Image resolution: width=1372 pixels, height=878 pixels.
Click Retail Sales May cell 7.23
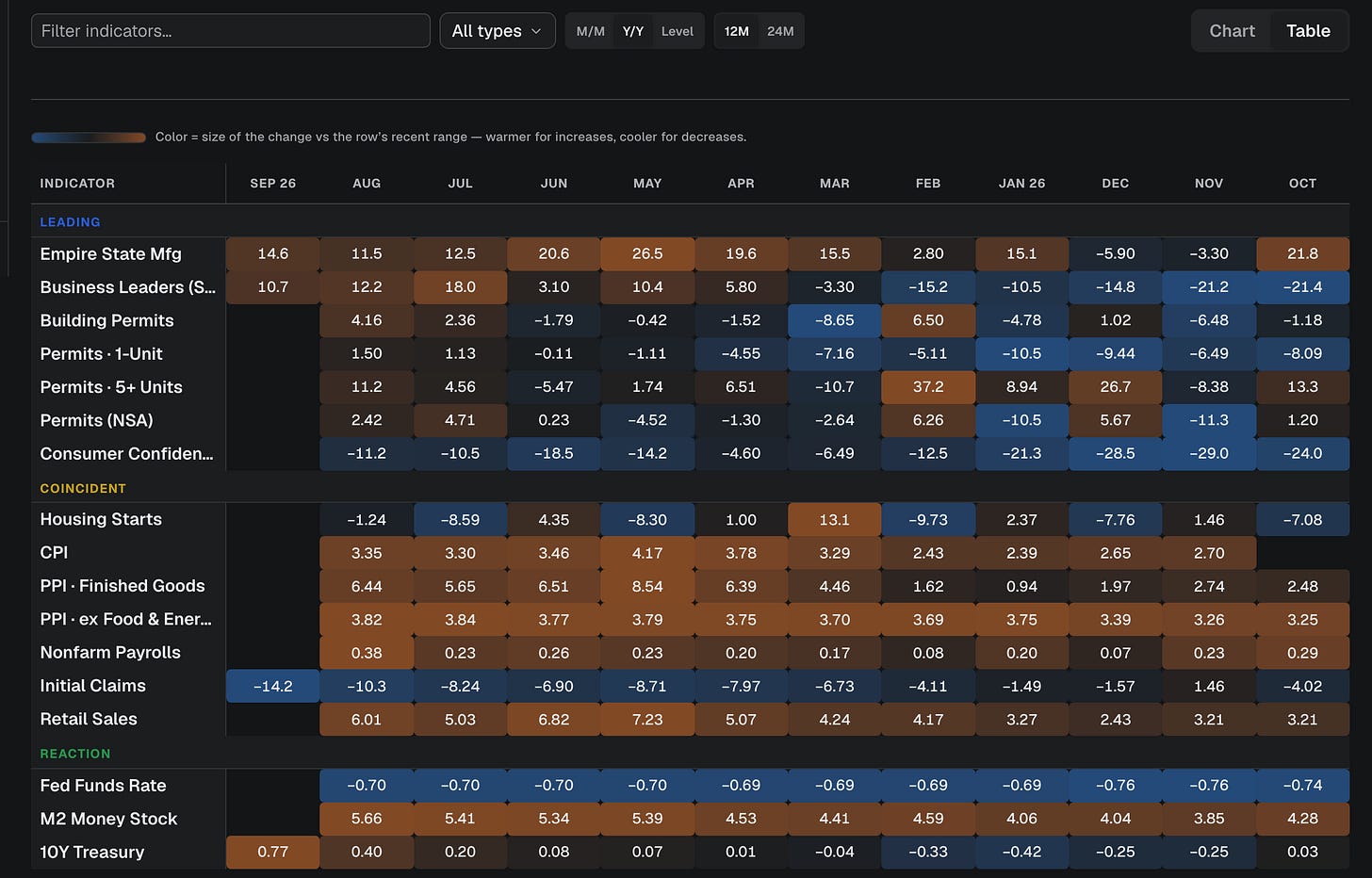tap(647, 719)
